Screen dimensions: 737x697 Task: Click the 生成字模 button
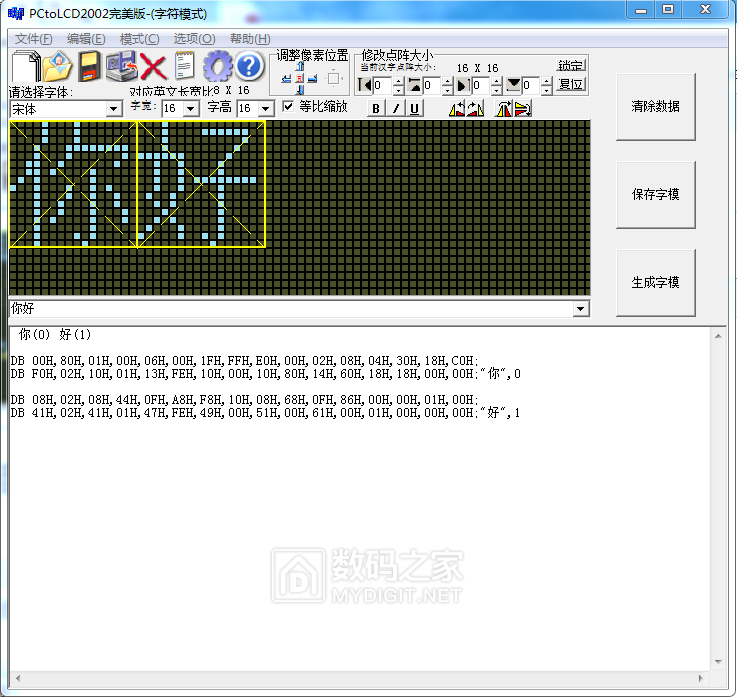[656, 282]
